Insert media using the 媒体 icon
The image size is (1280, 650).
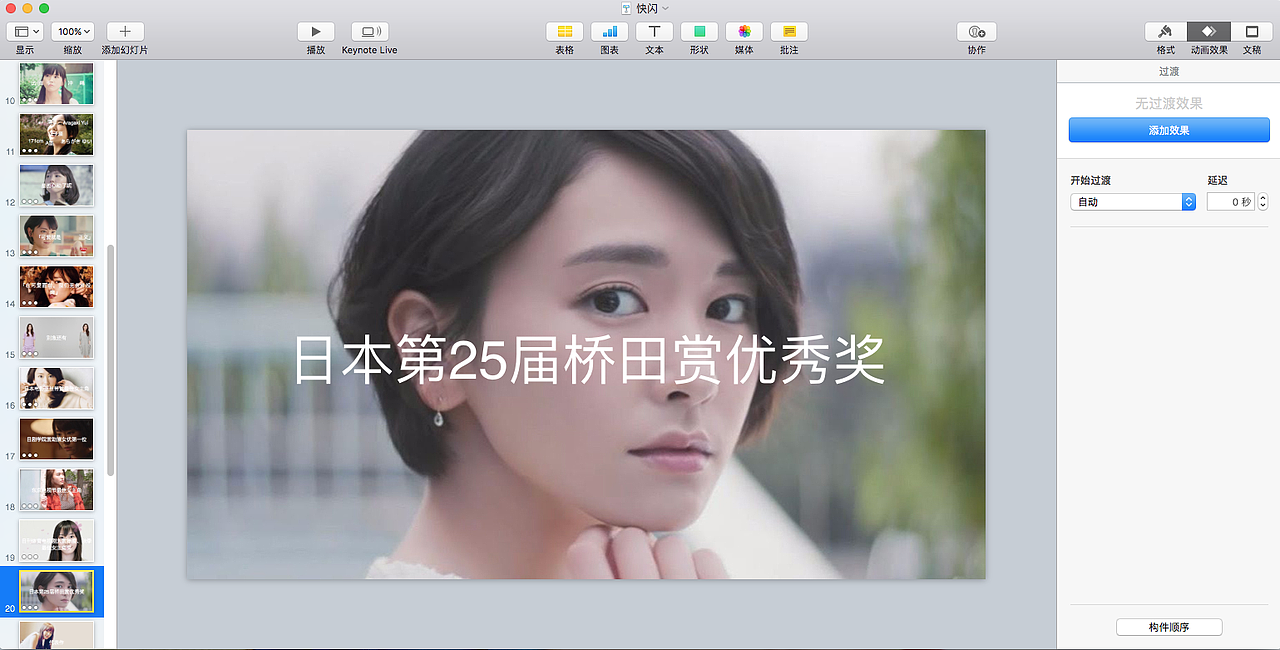point(744,31)
